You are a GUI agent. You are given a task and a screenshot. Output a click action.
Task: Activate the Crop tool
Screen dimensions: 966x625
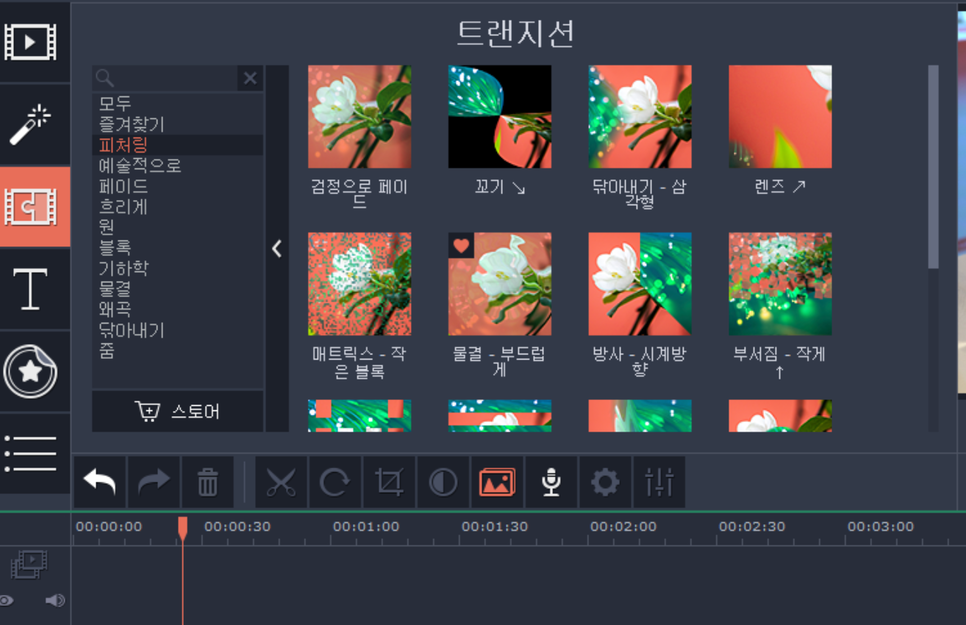[389, 482]
